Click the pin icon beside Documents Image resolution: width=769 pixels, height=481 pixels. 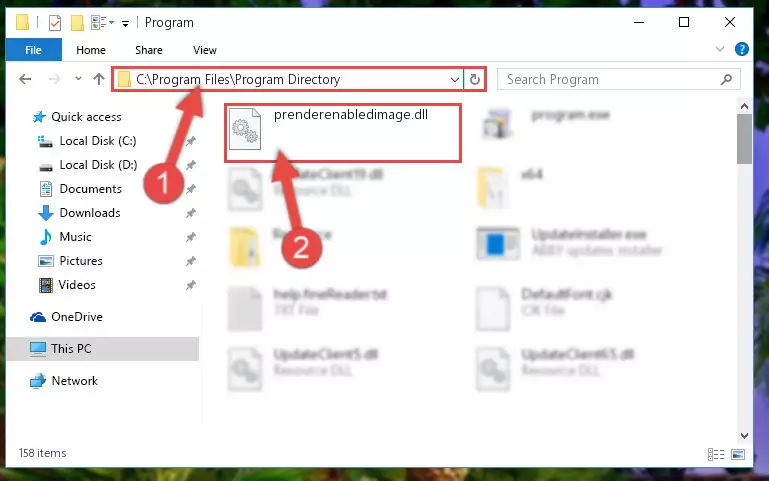click(190, 189)
